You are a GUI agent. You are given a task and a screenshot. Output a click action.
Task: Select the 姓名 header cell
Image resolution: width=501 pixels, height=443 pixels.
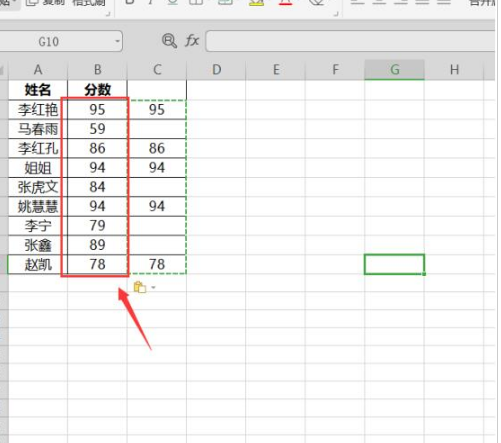(38, 90)
